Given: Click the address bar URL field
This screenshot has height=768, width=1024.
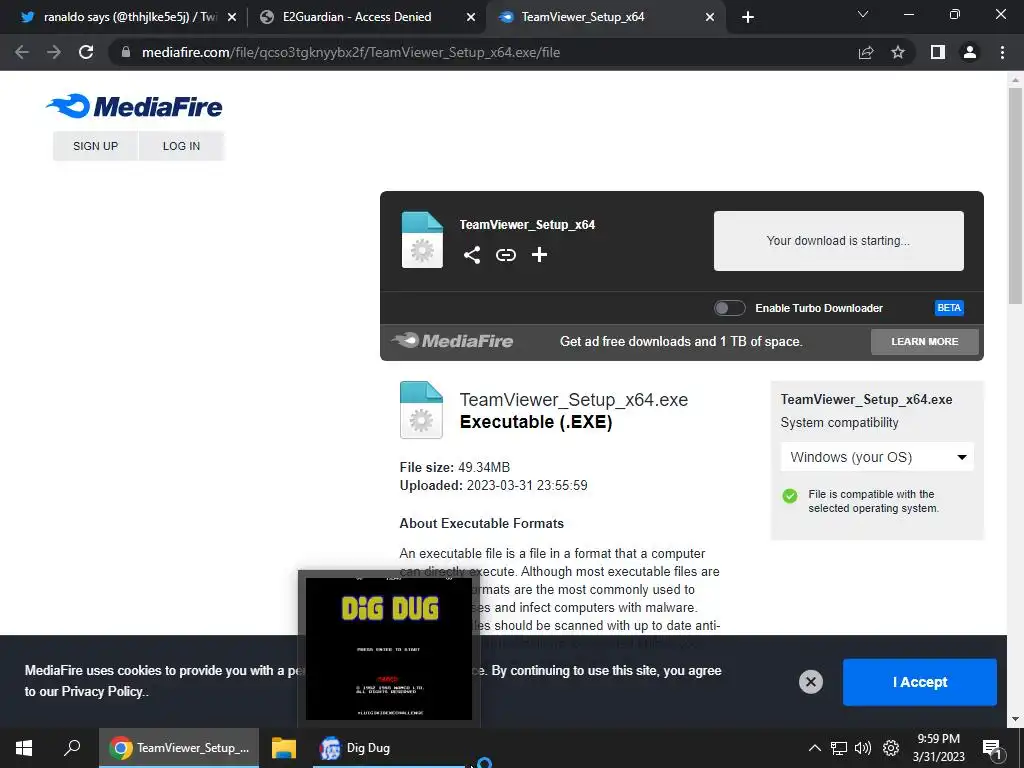Looking at the screenshot, I should [483, 52].
